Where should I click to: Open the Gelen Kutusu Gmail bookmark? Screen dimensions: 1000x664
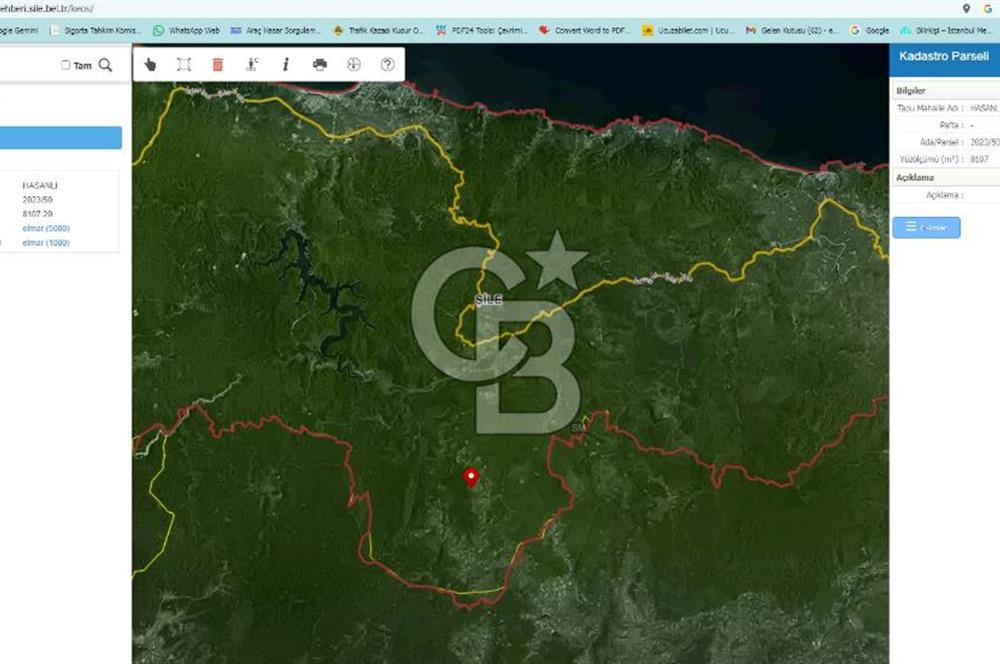click(794, 30)
